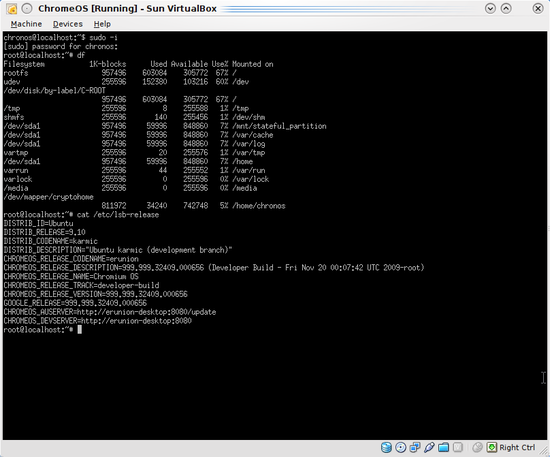Click the CHROMEOS_DEVSERVER URL line
The height and width of the screenshot is (457, 550).
pos(98,321)
